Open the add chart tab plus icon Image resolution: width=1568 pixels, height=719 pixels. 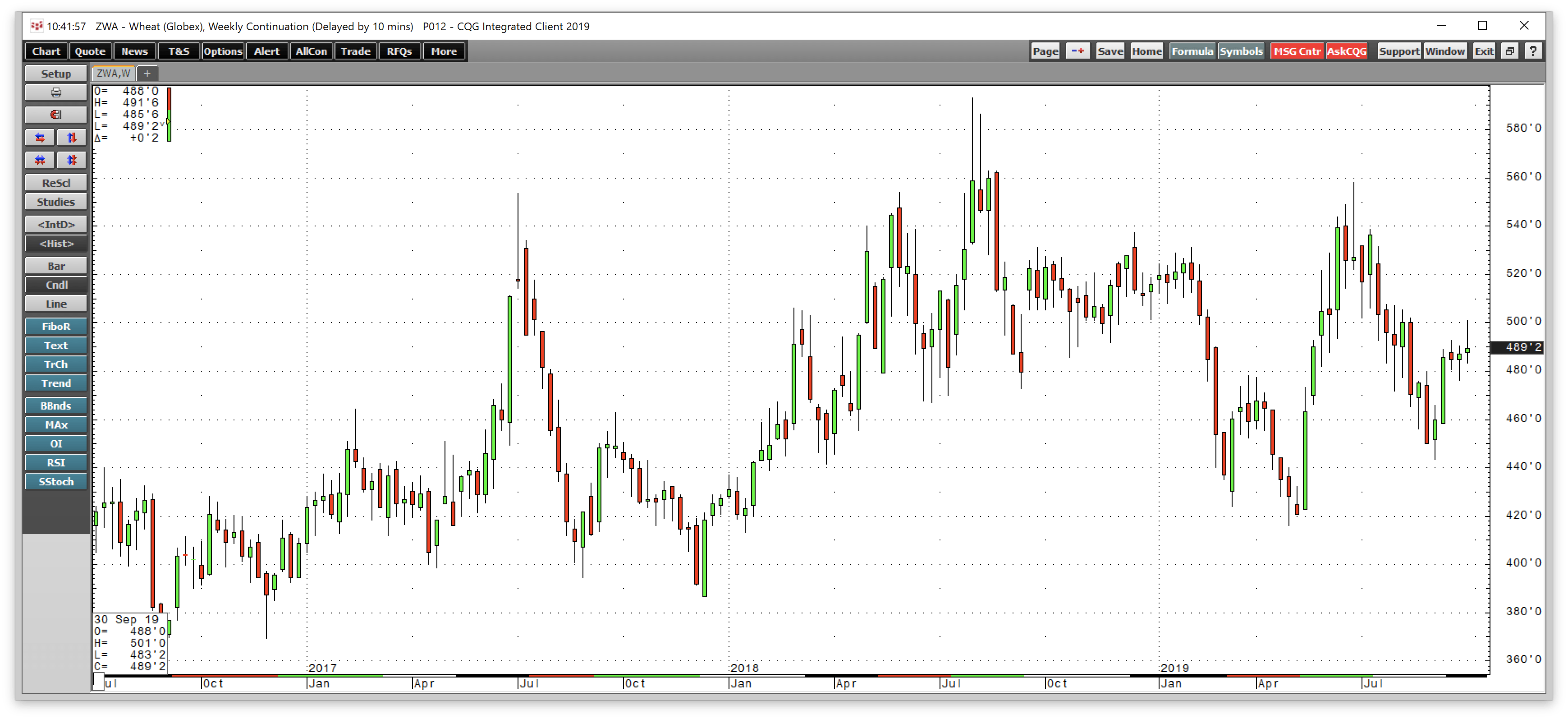point(147,73)
